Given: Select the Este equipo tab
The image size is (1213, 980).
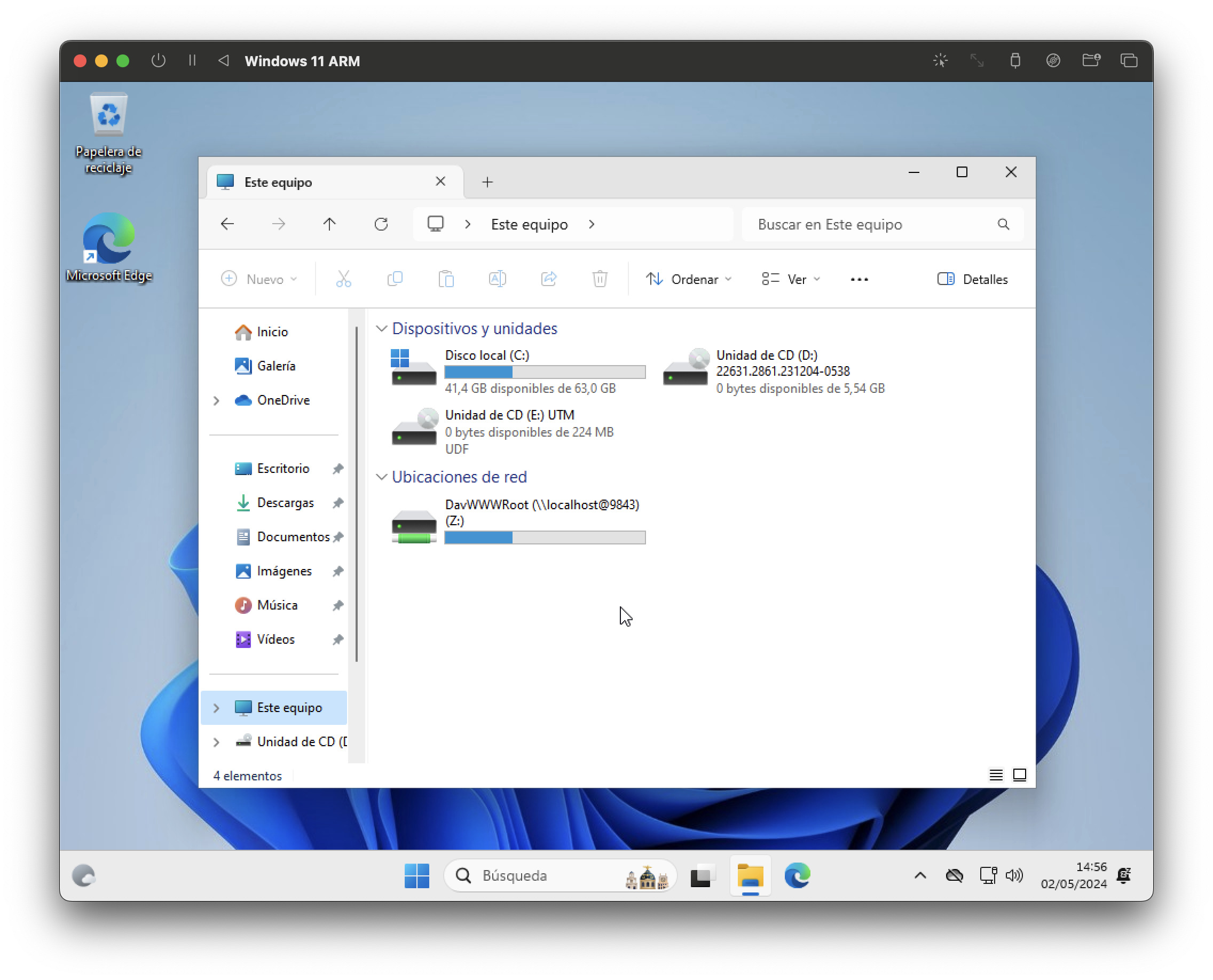Looking at the screenshot, I should click(x=335, y=182).
